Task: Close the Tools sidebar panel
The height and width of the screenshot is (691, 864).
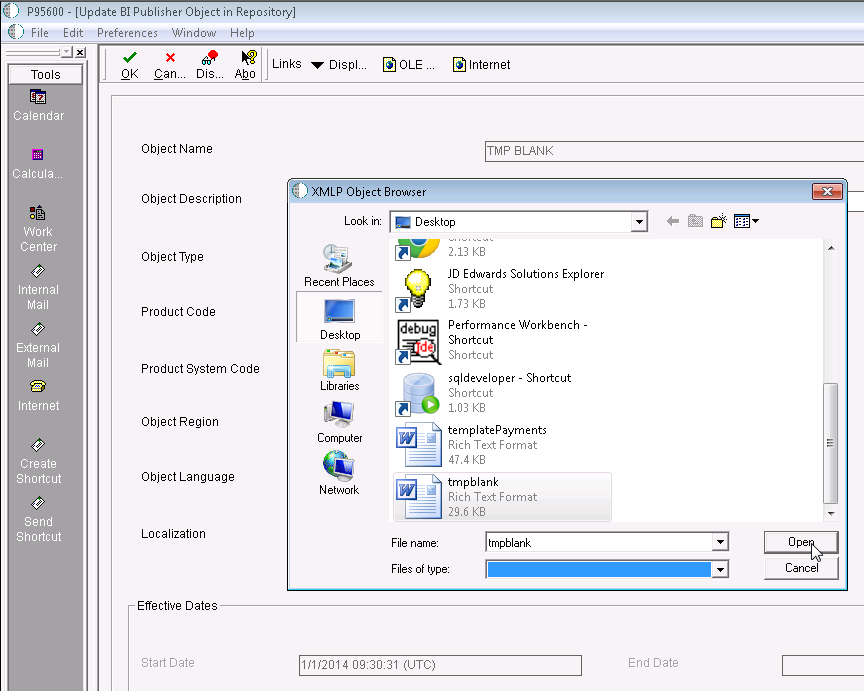Action: click(x=80, y=52)
